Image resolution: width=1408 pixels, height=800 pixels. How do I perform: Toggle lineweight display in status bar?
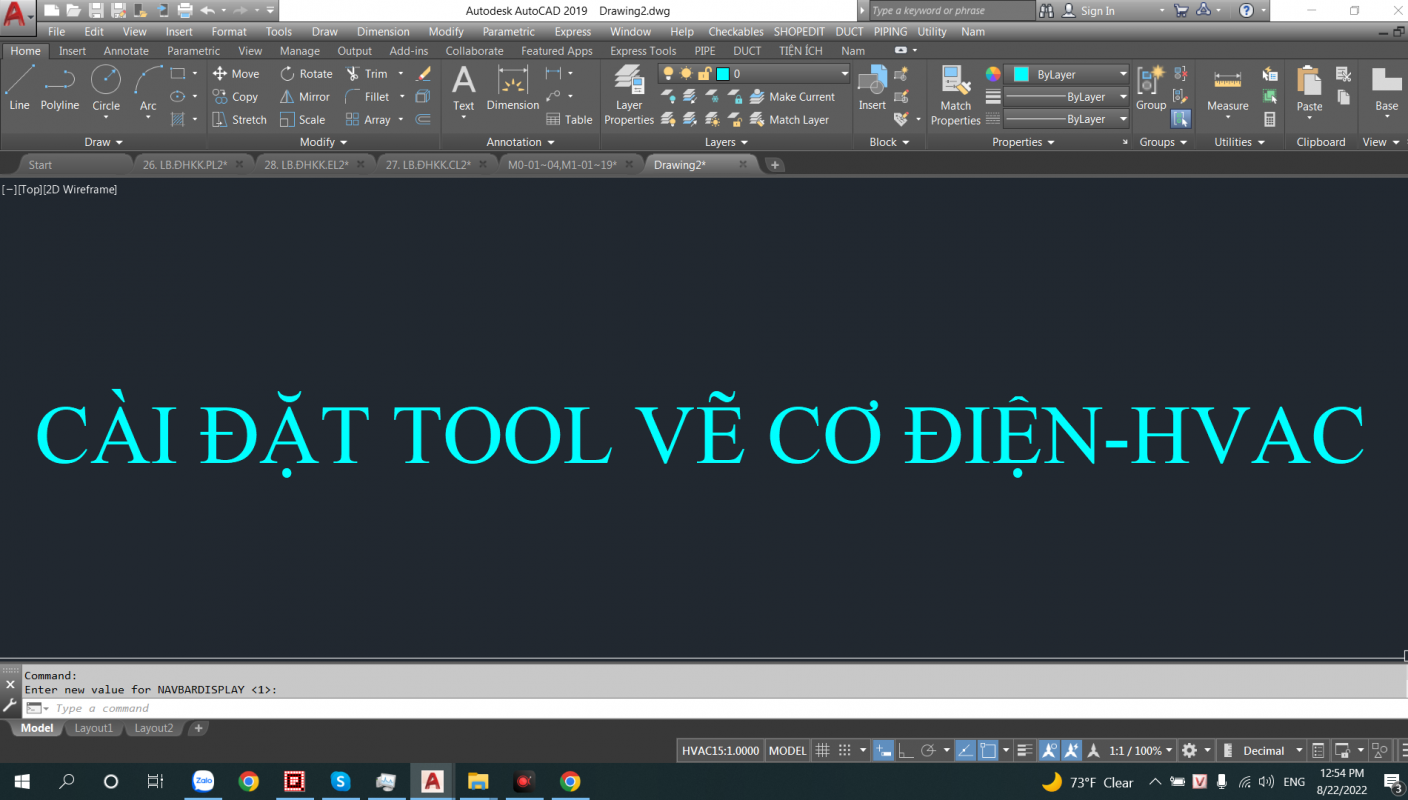pyautogui.click(x=1024, y=751)
